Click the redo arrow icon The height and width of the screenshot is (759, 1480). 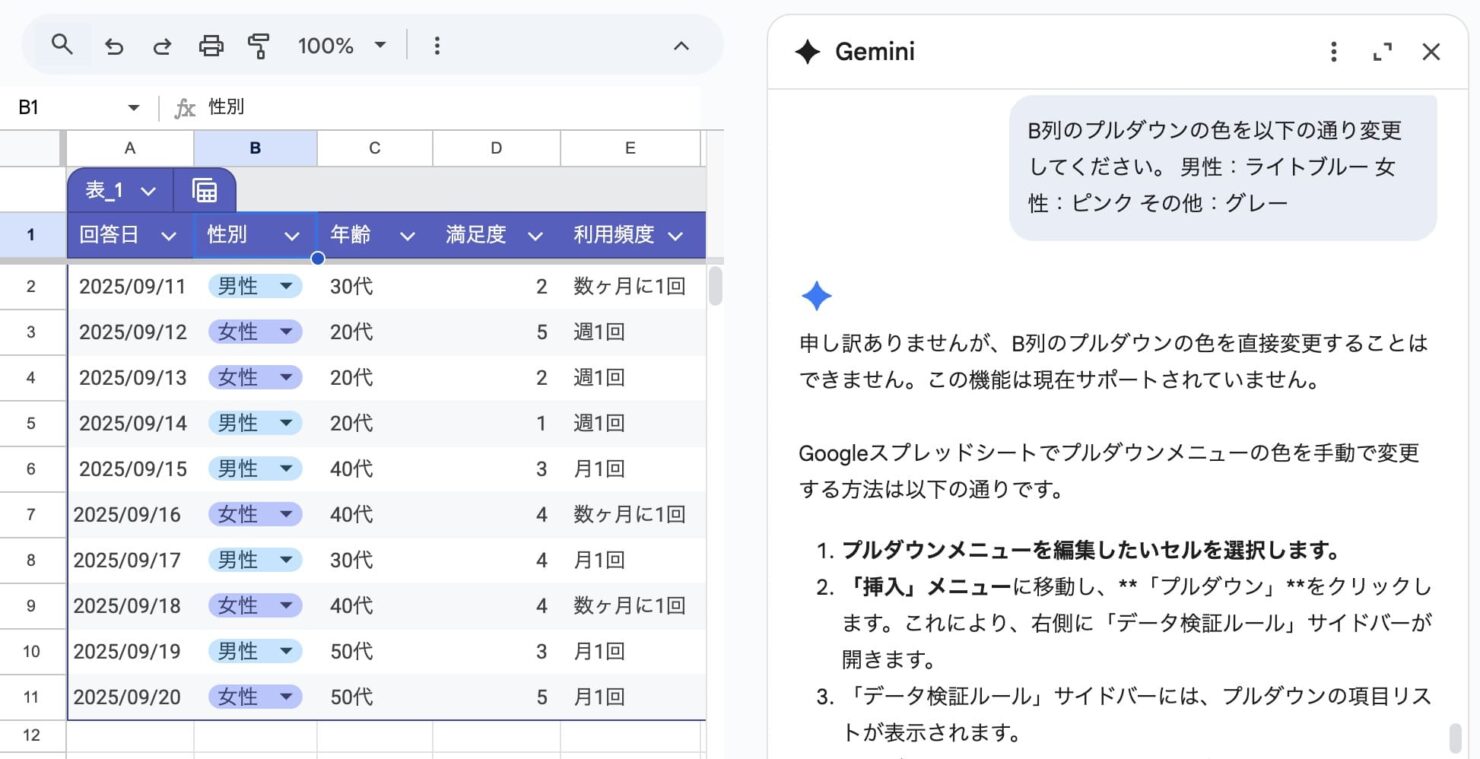click(161, 46)
